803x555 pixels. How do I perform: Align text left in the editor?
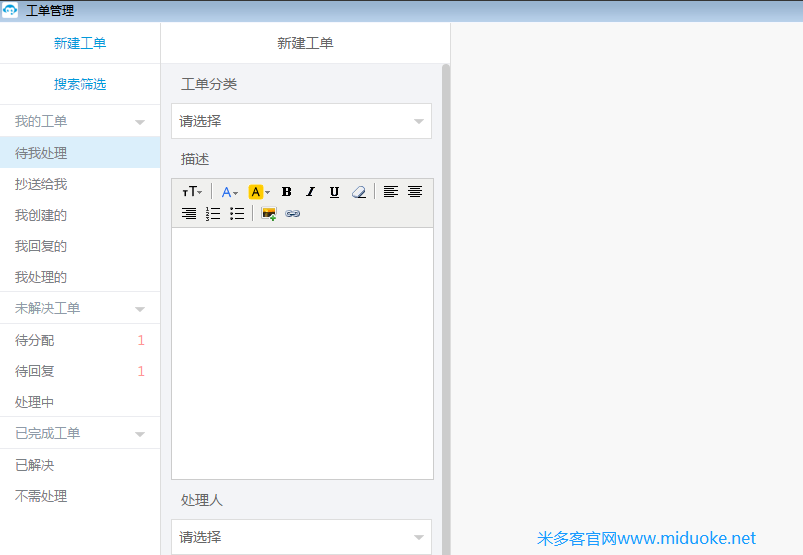point(391,192)
